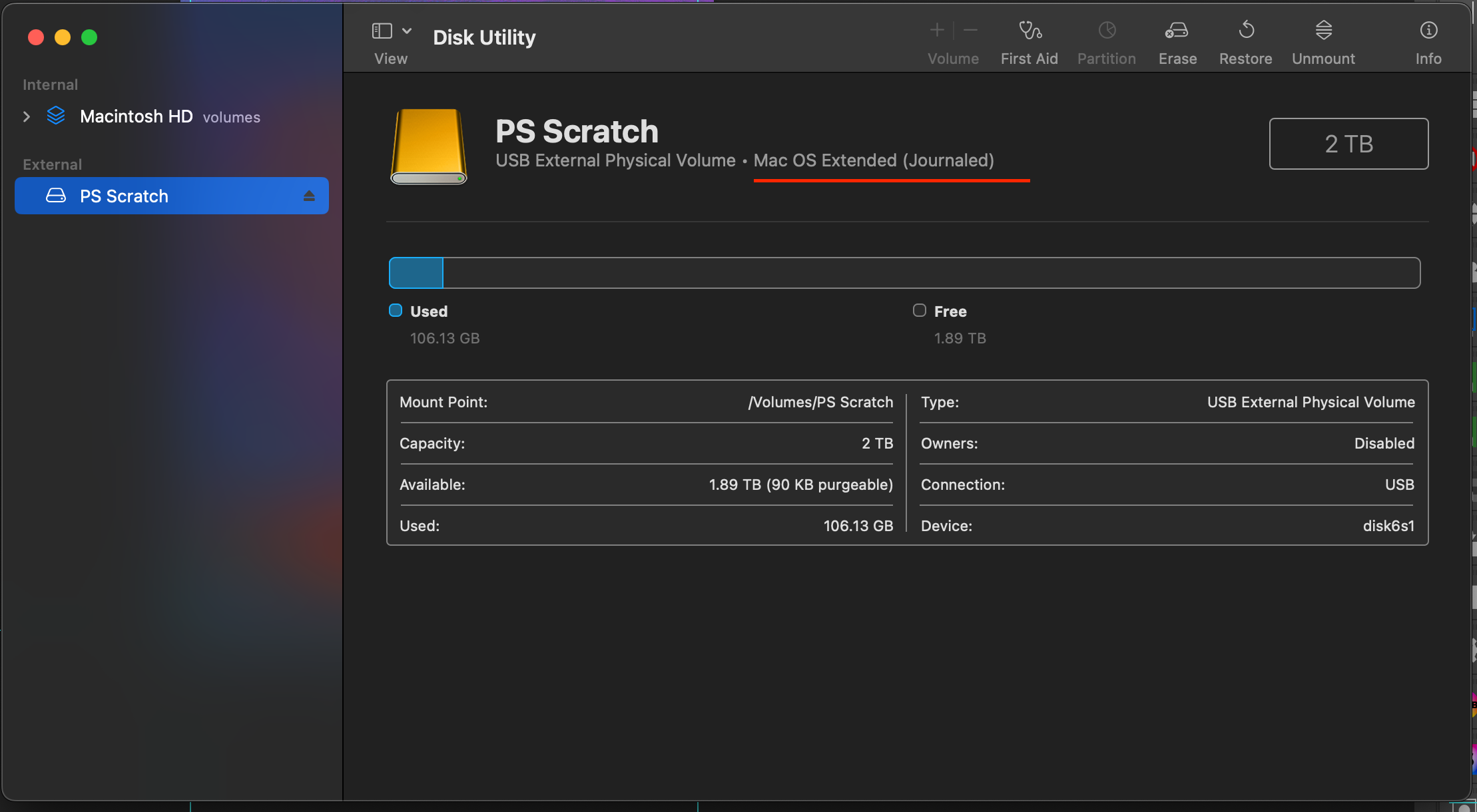This screenshot has width=1477, height=812.
Task: Click the blue used portion of usage bar
Action: (x=416, y=273)
